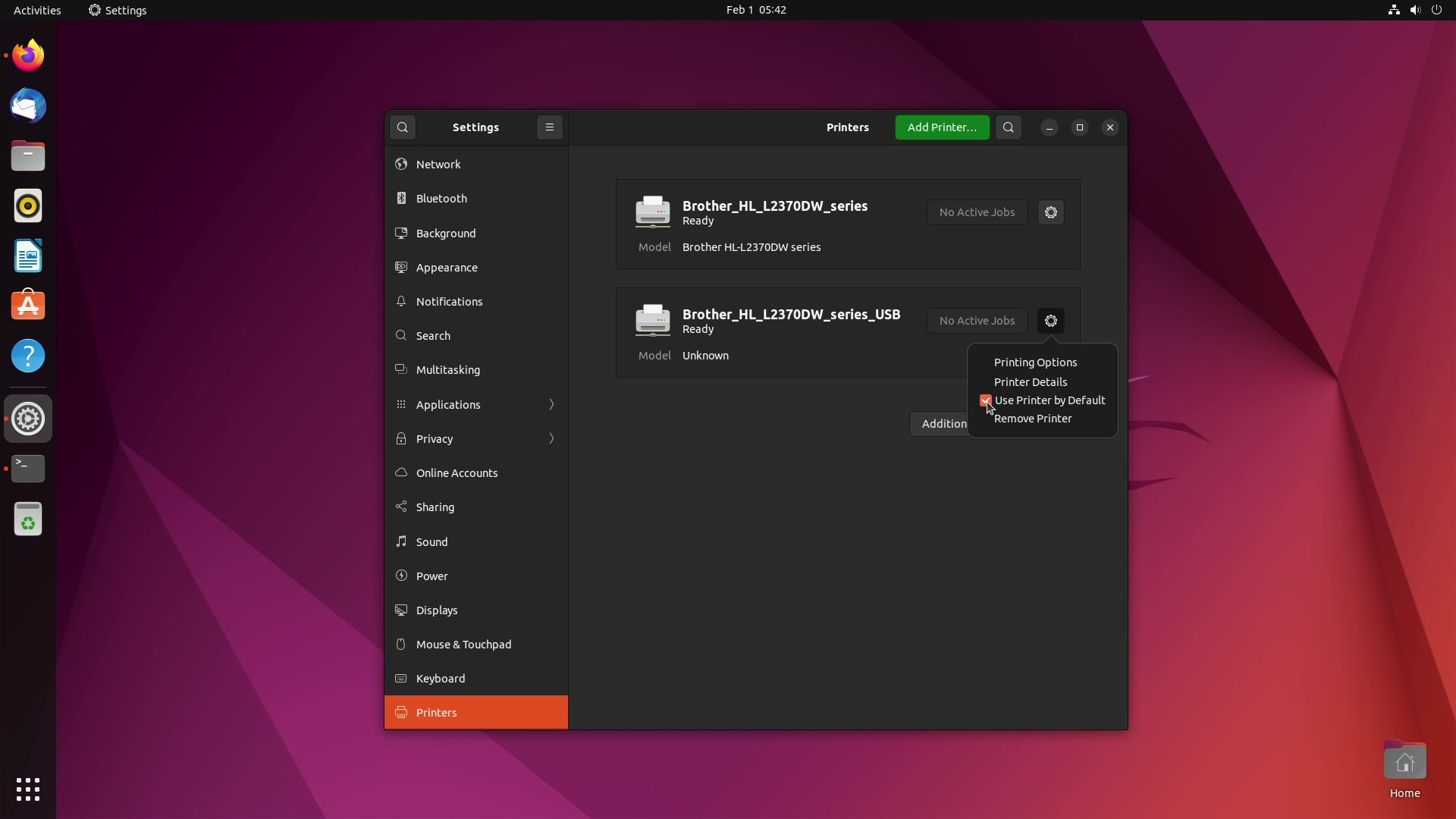1456x819 pixels.
Task: Click the network status icon in top bar
Action: 1394,10
